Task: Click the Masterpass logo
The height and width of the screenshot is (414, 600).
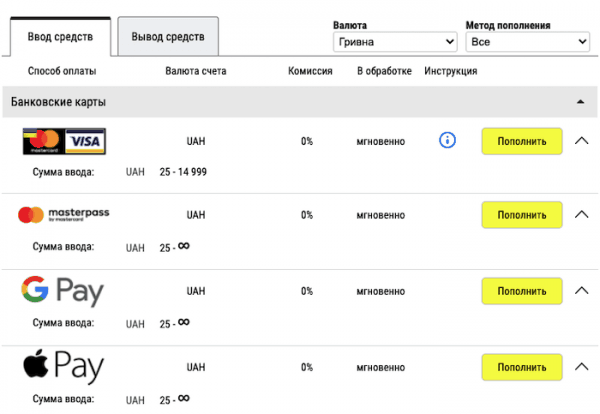Action: (x=63, y=215)
